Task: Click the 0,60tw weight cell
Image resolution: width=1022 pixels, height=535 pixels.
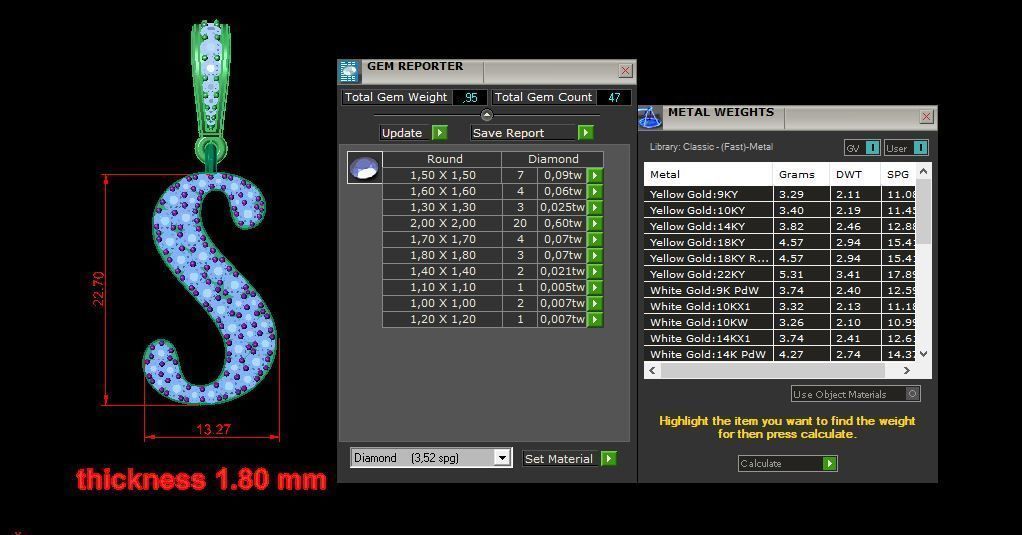Action: [x=562, y=224]
